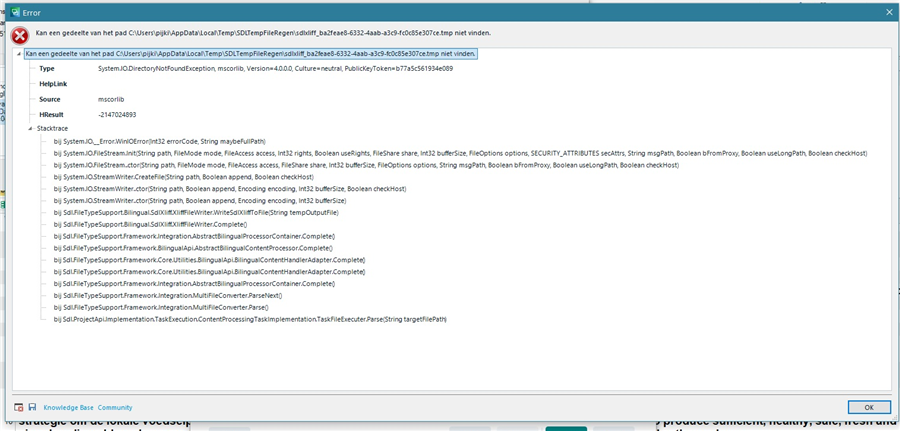Select the System.IO.__Error.WinIOError stack line
Viewport: 900px width, 431px height.
pos(160,141)
